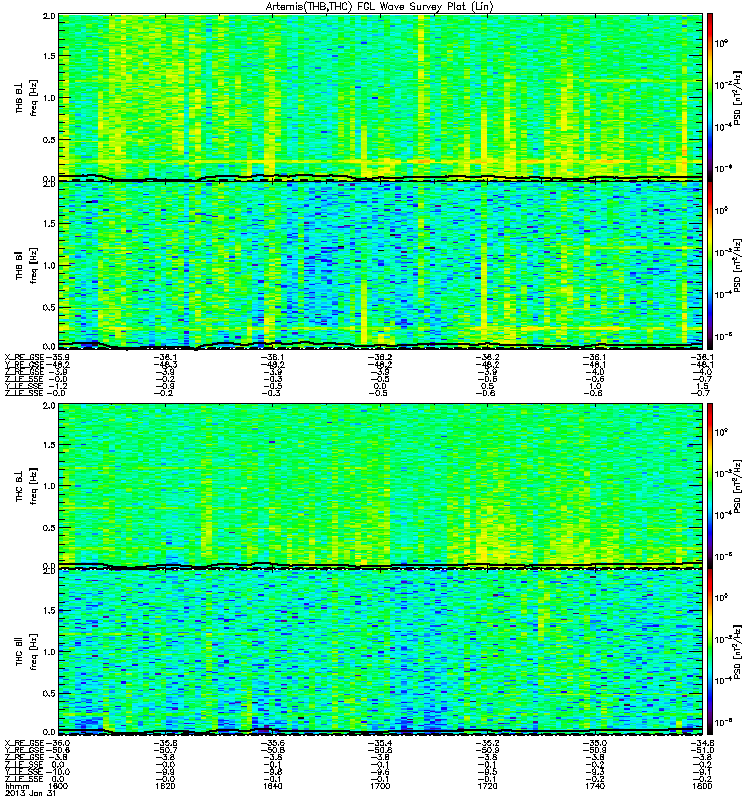Click the '1.0' frequency tick of the THC B⊥ panel

pos(49,486)
